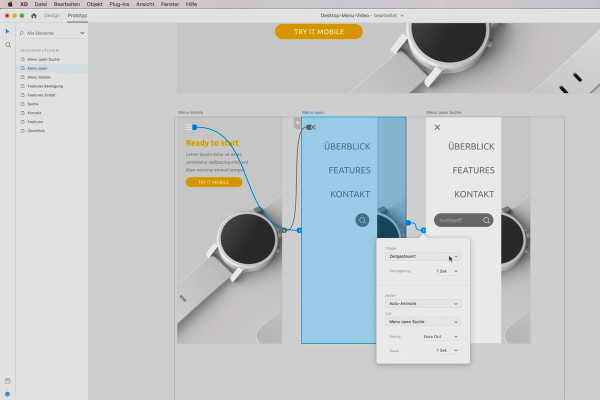This screenshot has width=600, height=400.
Task: Open the Verzögerung 1 Sek dropdown
Action: click(x=447, y=271)
